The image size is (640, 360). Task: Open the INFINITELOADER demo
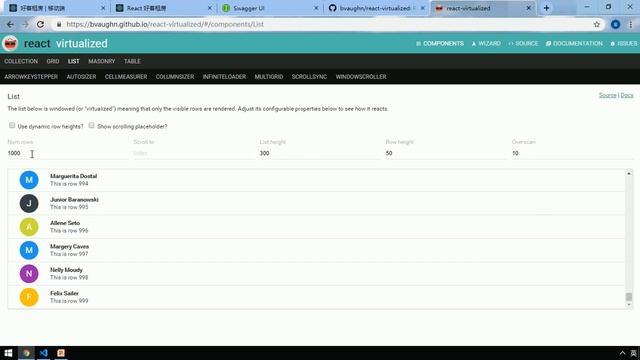[x=224, y=77]
